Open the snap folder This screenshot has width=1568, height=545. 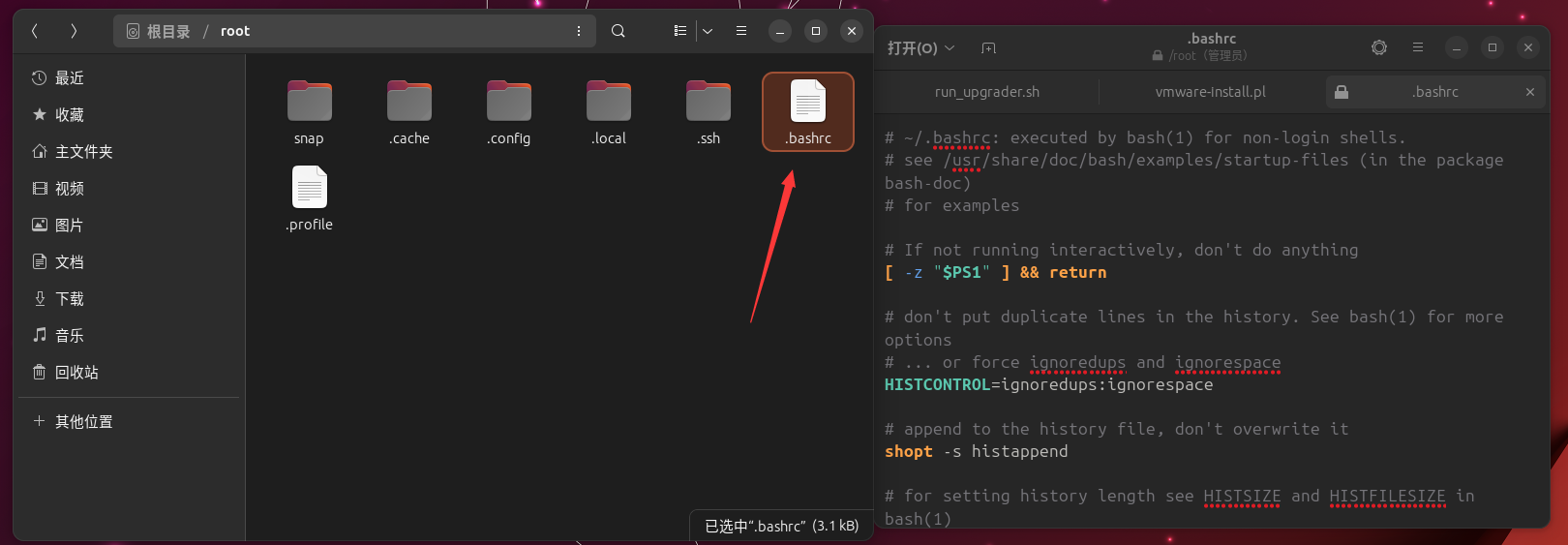click(x=309, y=112)
